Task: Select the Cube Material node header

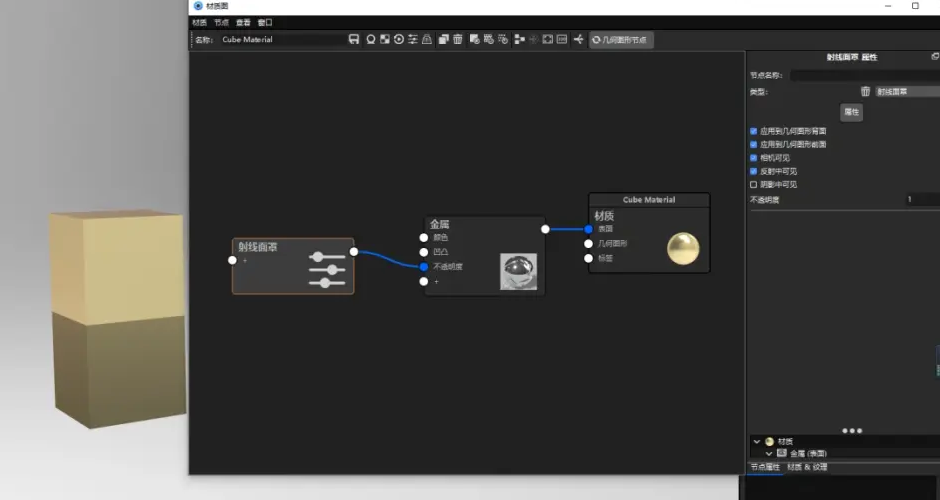Action: 649,200
